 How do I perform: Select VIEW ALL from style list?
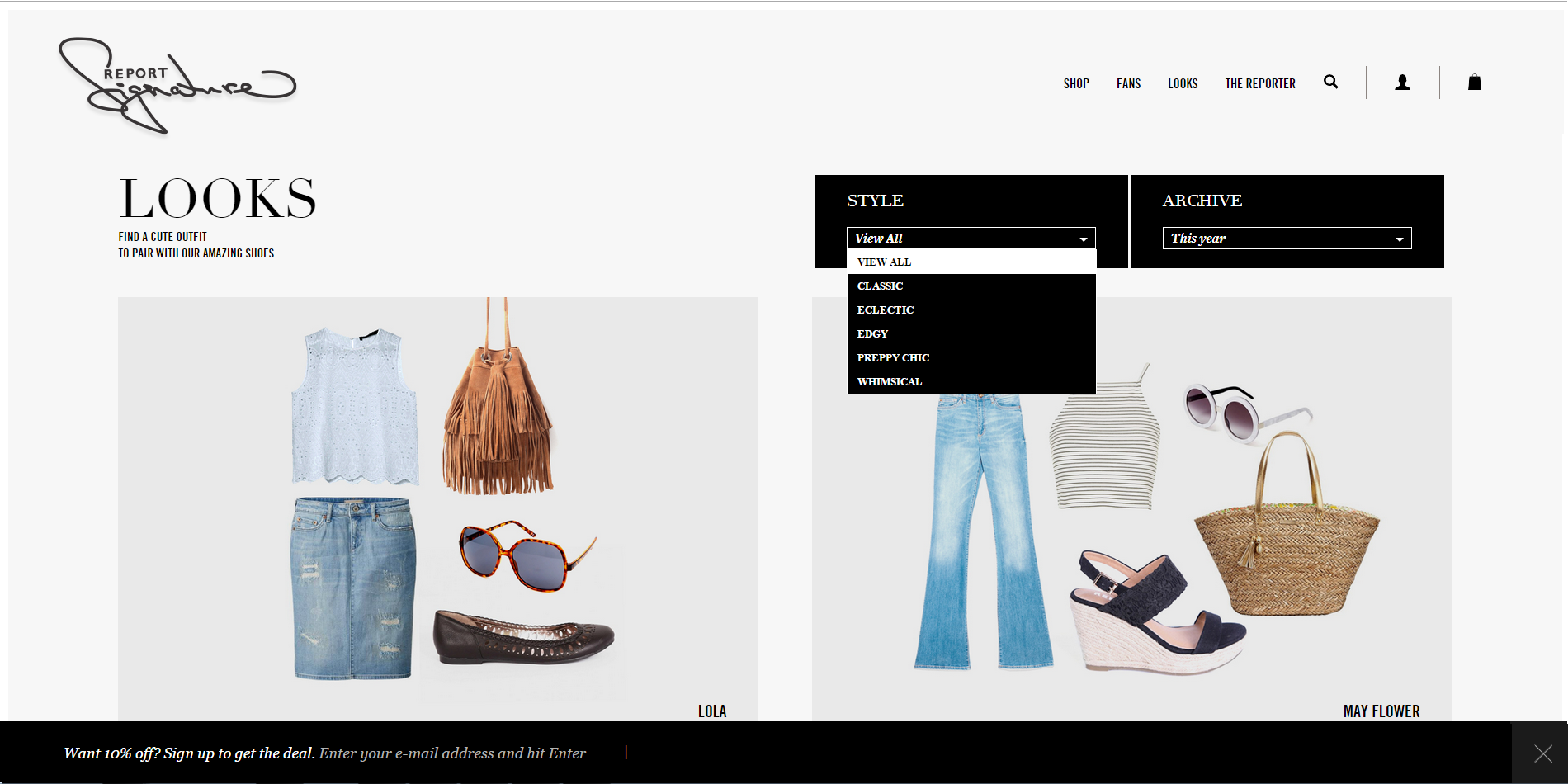[x=884, y=262]
